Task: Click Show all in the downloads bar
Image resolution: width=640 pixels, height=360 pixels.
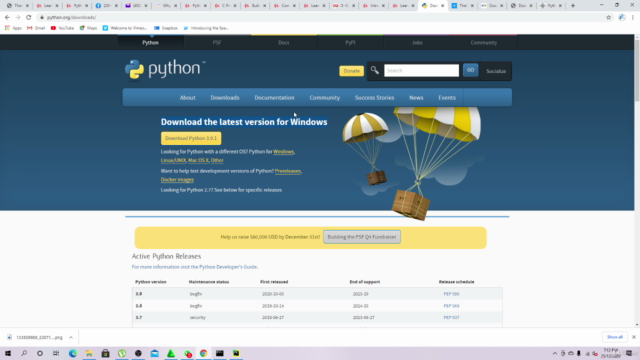Action: pyautogui.click(x=615, y=337)
